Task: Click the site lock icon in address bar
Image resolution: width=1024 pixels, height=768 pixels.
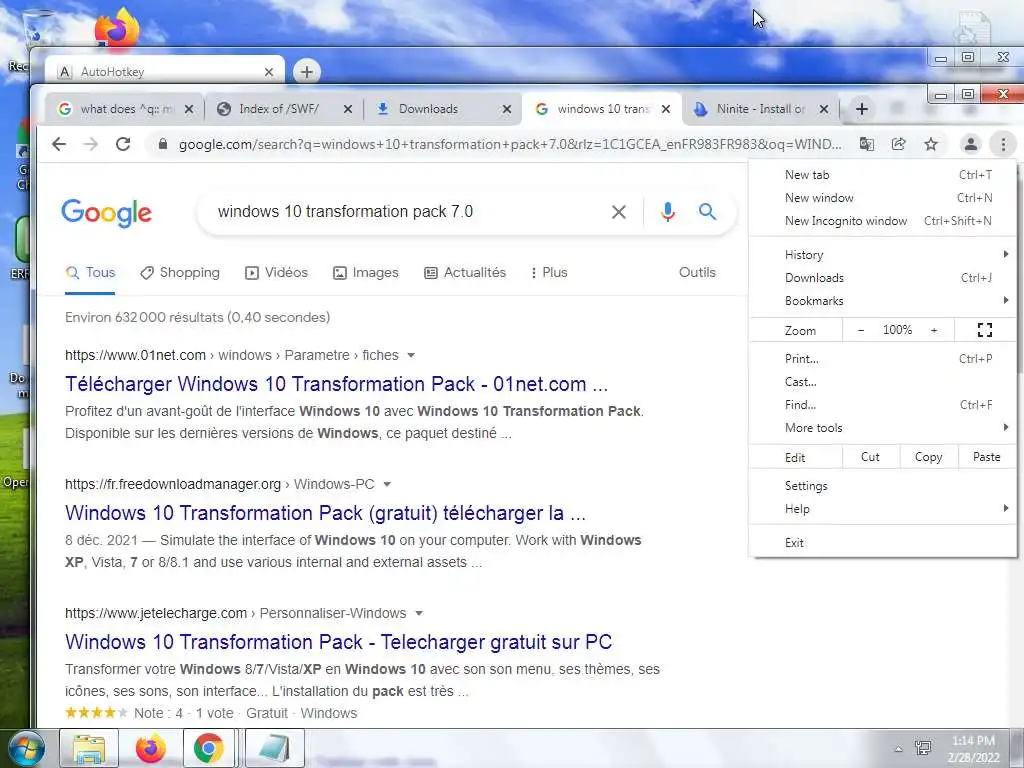Action: coord(163,144)
